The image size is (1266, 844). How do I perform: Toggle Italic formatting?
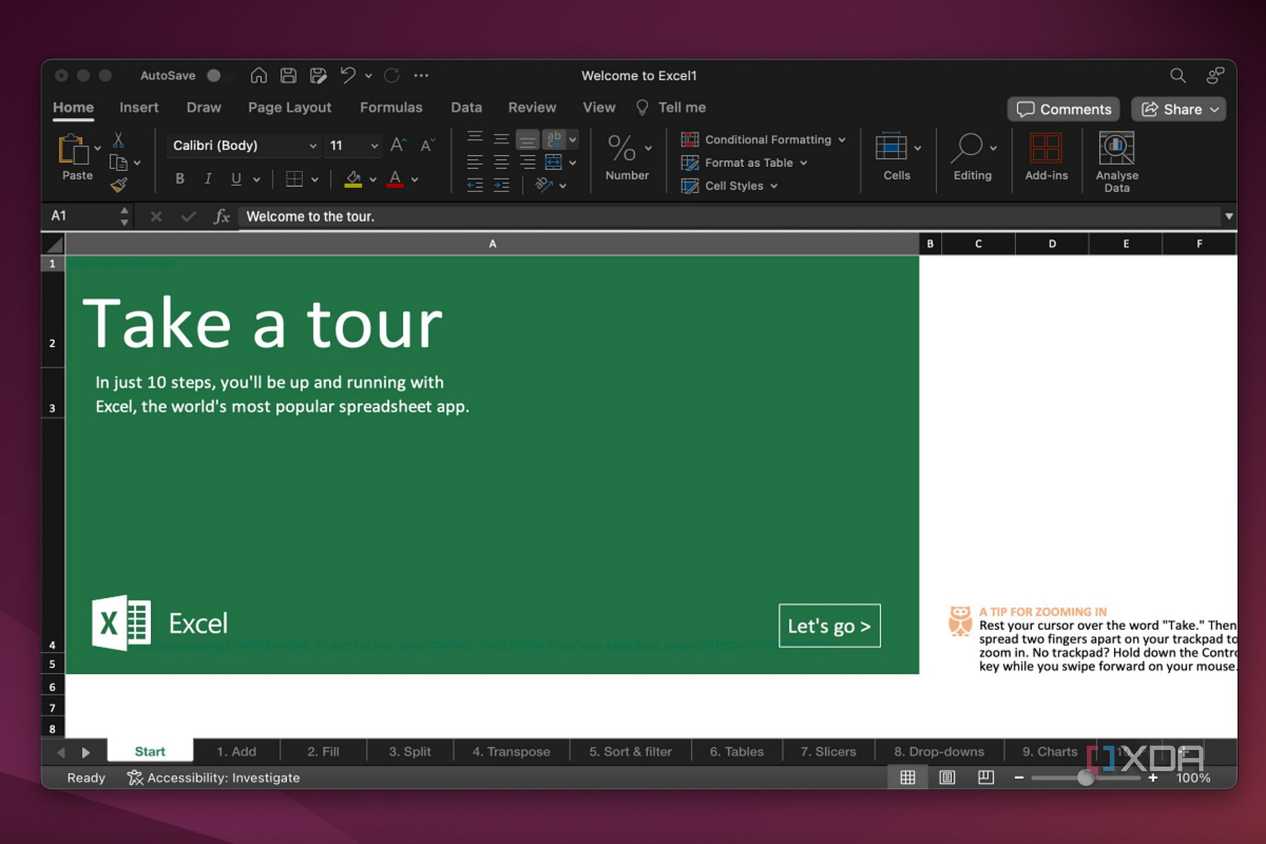click(x=208, y=179)
